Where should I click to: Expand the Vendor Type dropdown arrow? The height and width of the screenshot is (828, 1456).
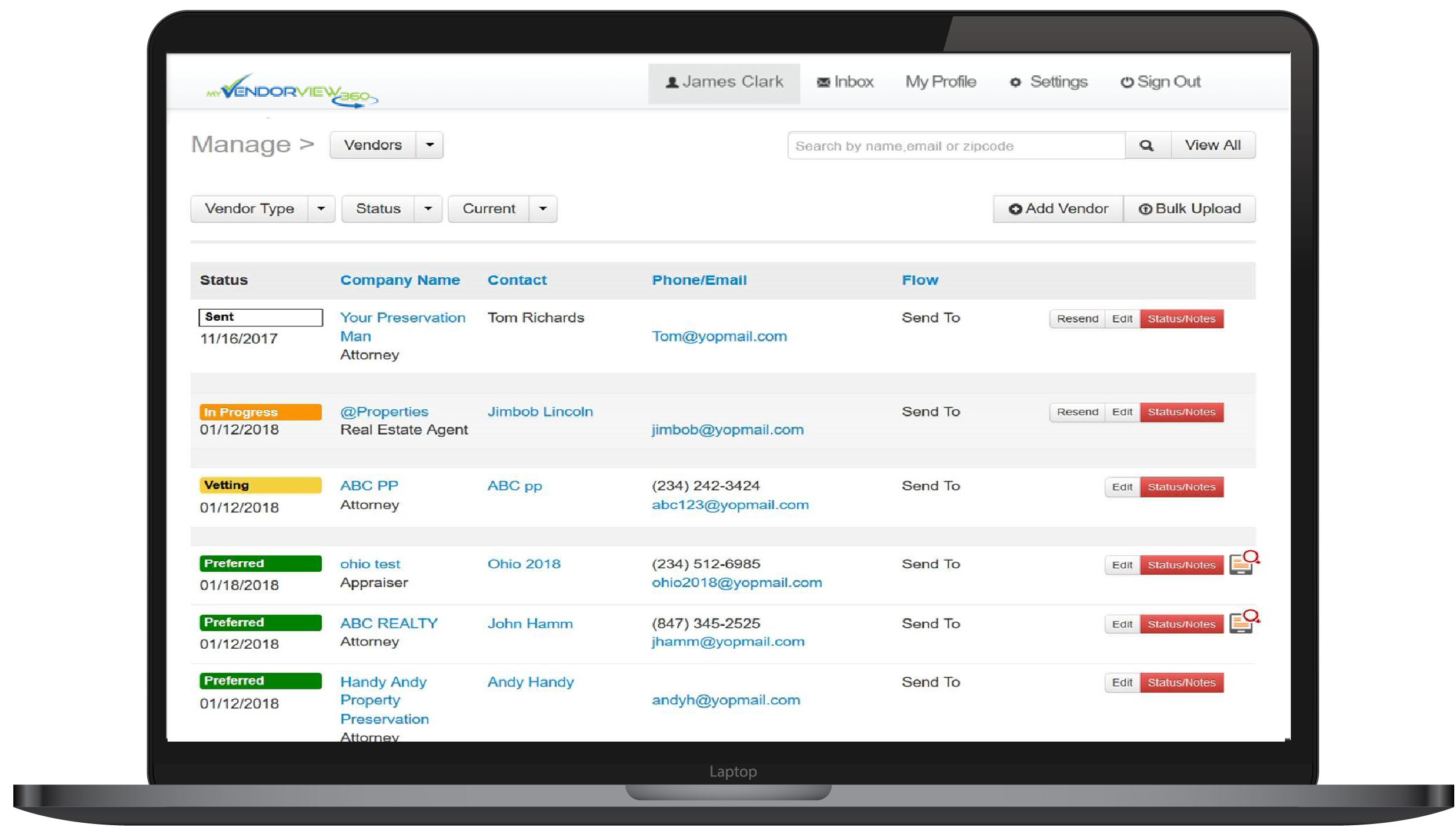click(321, 209)
